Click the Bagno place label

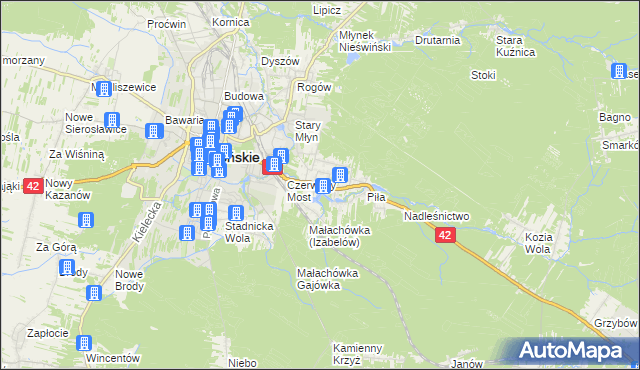615,117
